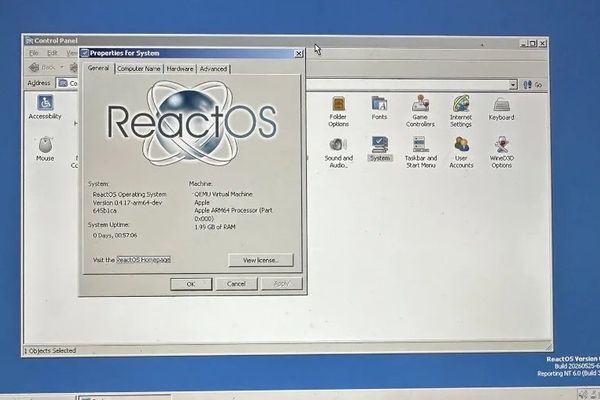The width and height of the screenshot is (600, 400).
Task: Open the Taskbar and Start Menu icon
Action: tap(421, 152)
